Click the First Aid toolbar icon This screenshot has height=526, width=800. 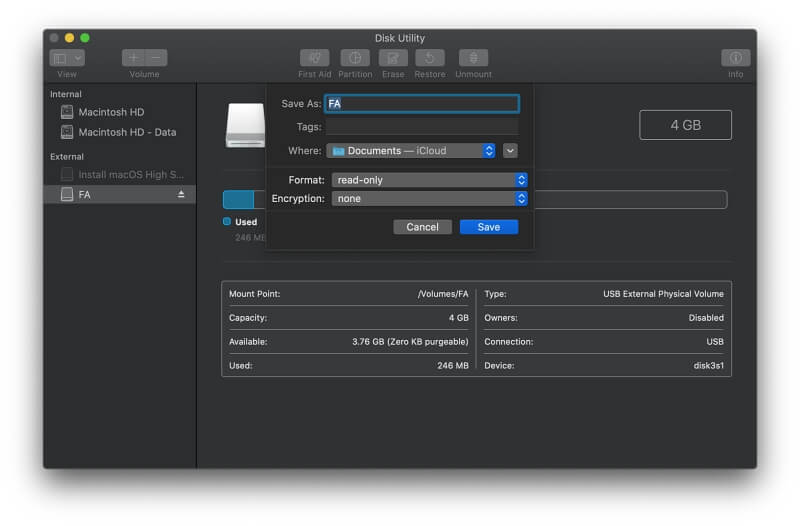coord(314,58)
